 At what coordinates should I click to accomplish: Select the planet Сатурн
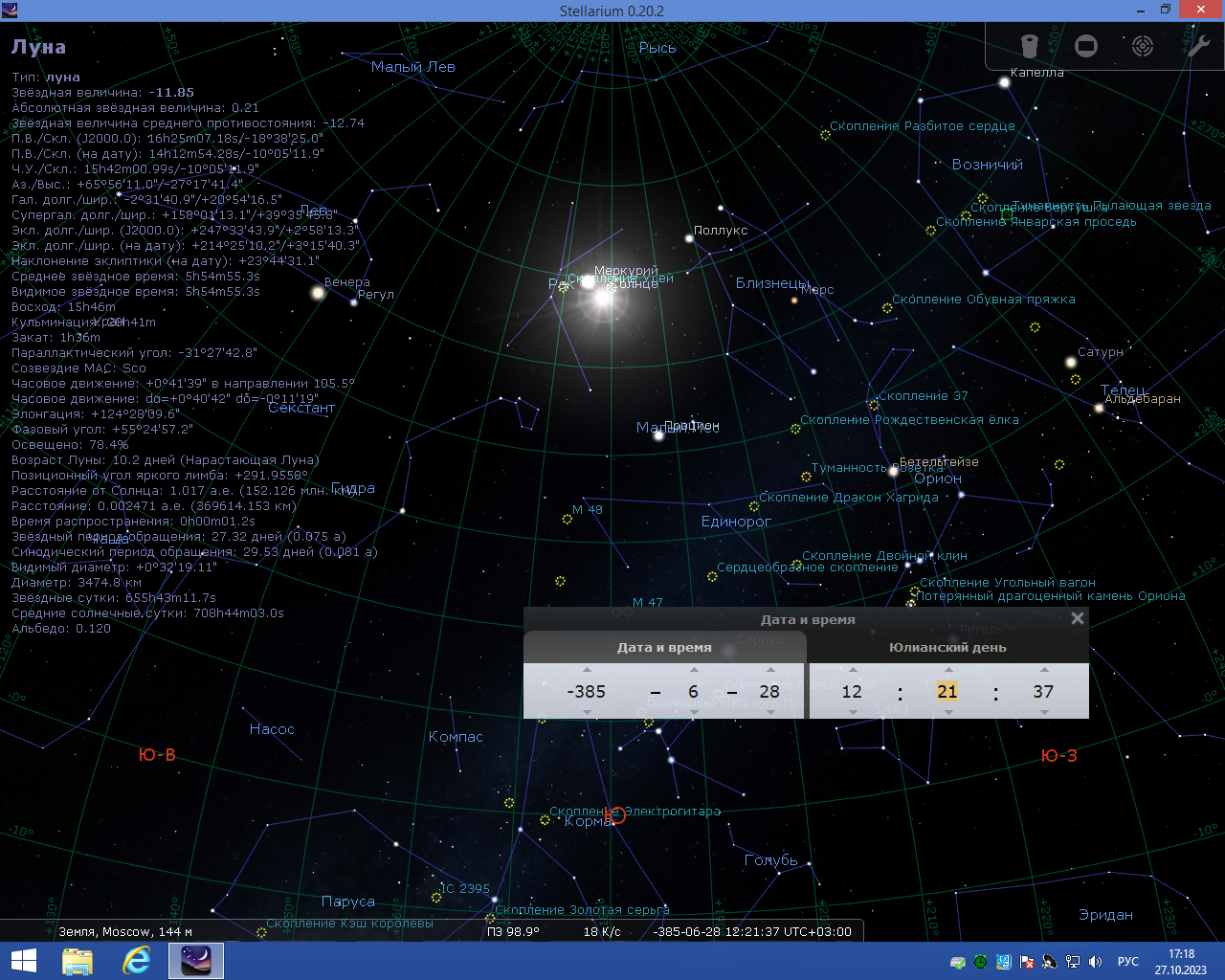(1071, 362)
